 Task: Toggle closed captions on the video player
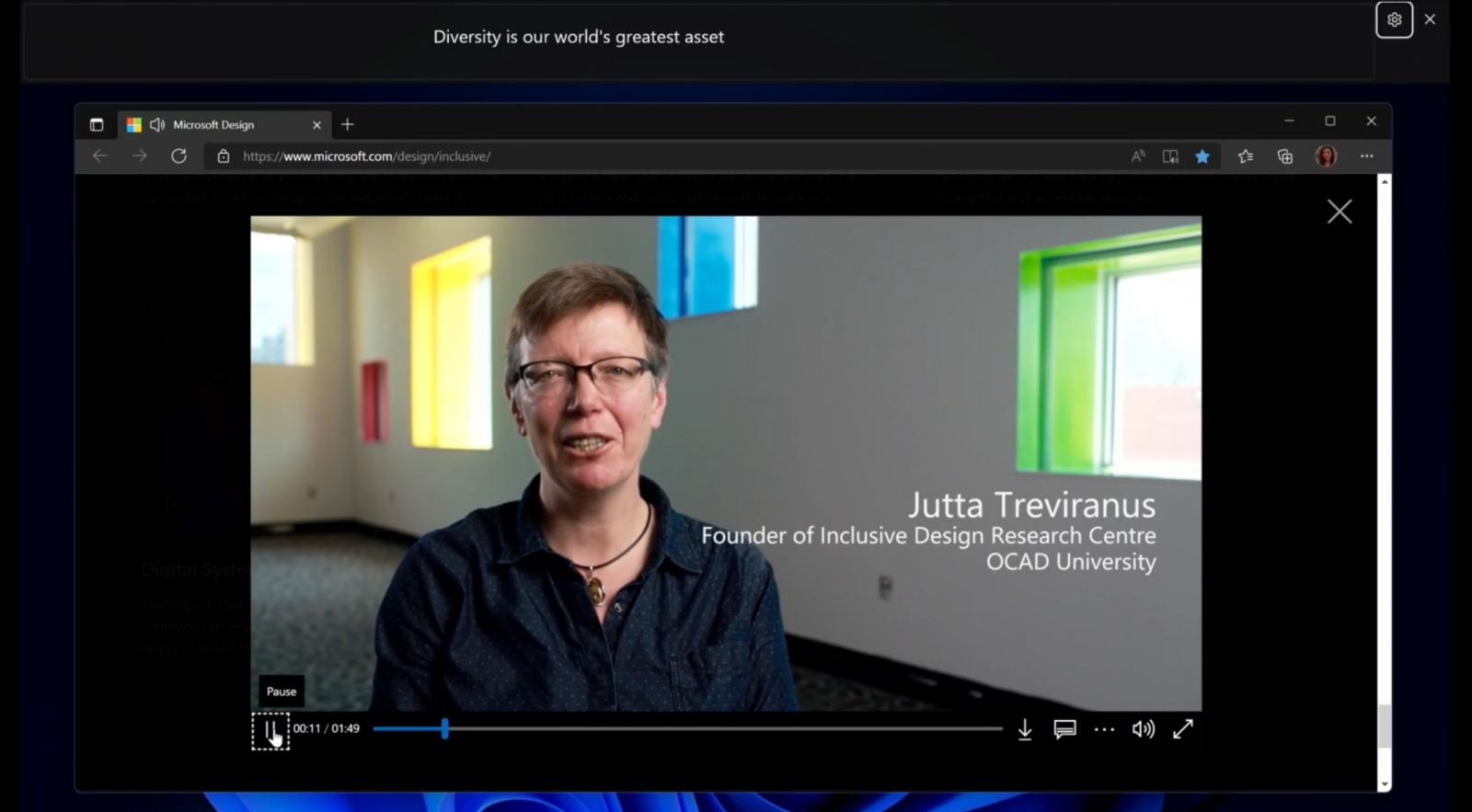[x=1064, y=729]
